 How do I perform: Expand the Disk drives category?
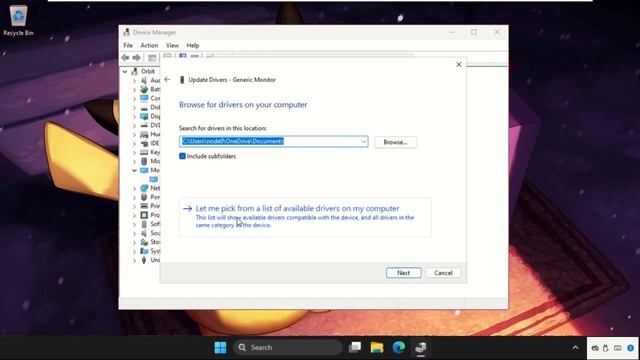click(134, 107)
